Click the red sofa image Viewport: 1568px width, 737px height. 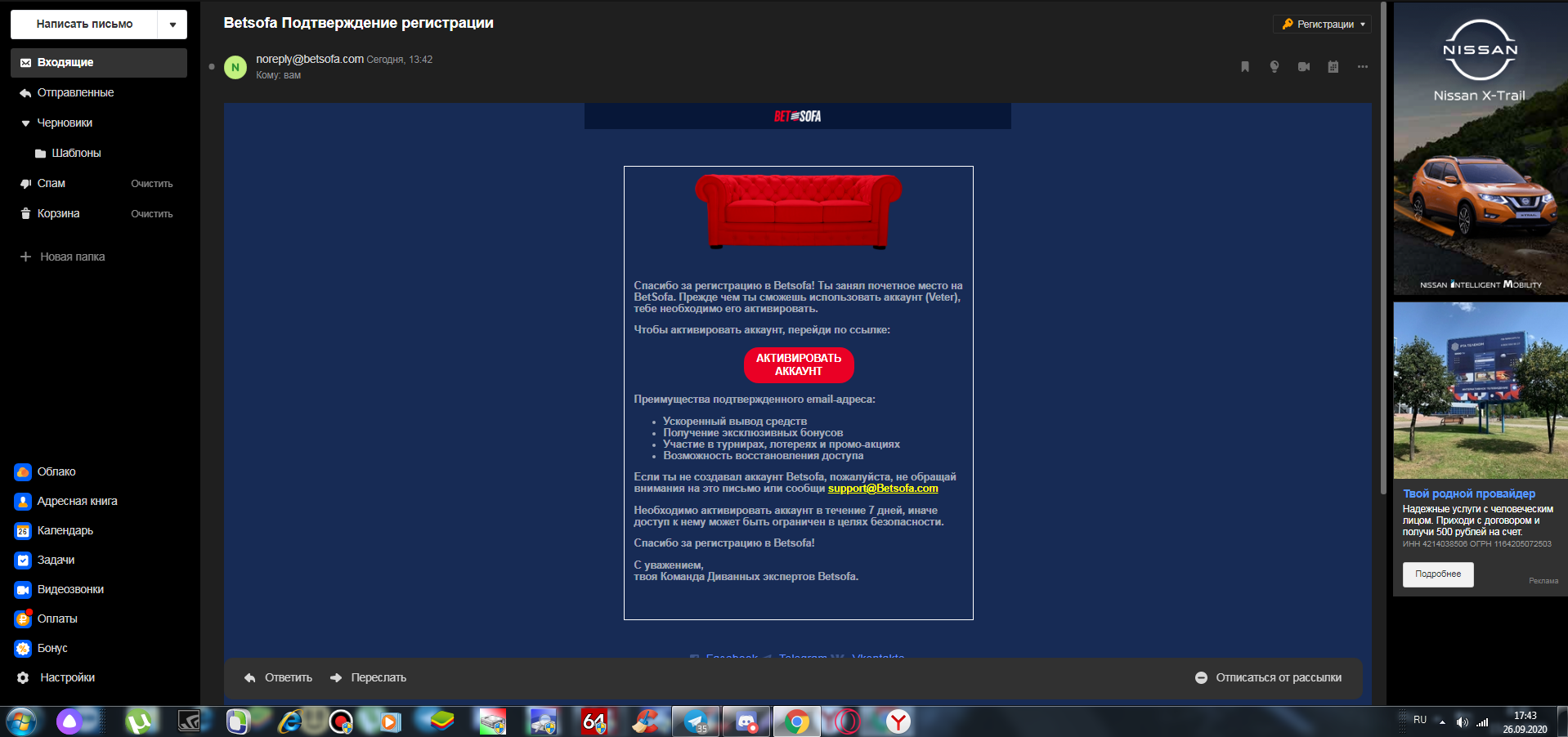[799, 211]
